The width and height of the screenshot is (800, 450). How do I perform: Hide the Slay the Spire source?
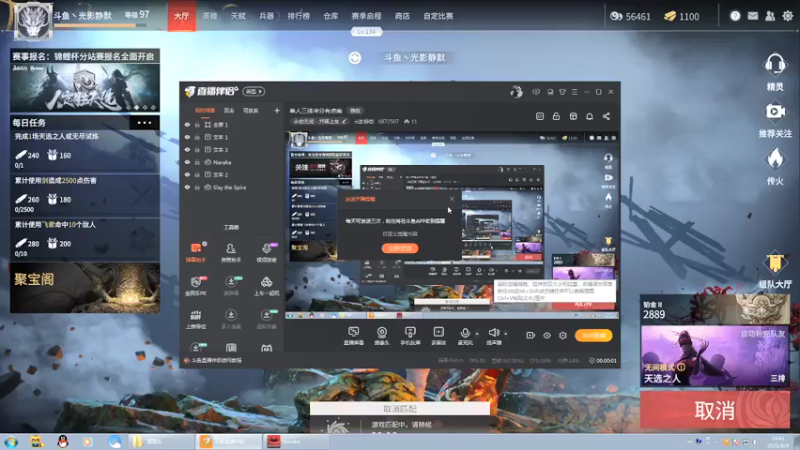tap(187, 187)
